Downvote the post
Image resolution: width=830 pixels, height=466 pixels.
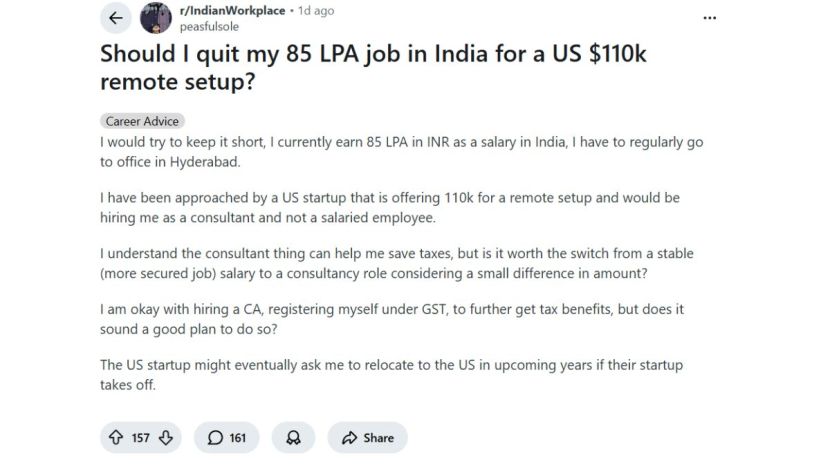tap(166, 437)
